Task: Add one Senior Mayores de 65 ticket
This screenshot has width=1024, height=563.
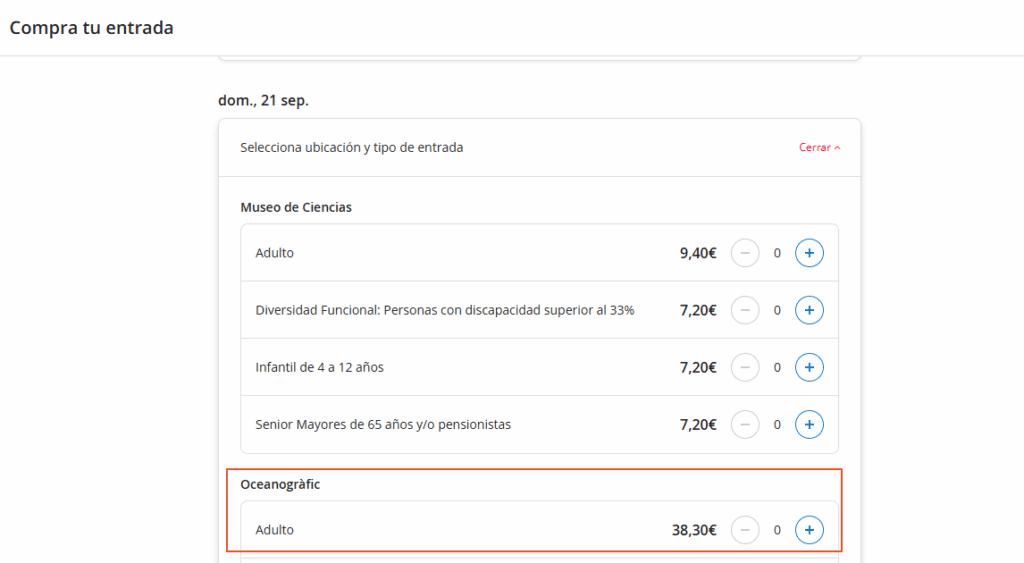Action: click(809, 424)
